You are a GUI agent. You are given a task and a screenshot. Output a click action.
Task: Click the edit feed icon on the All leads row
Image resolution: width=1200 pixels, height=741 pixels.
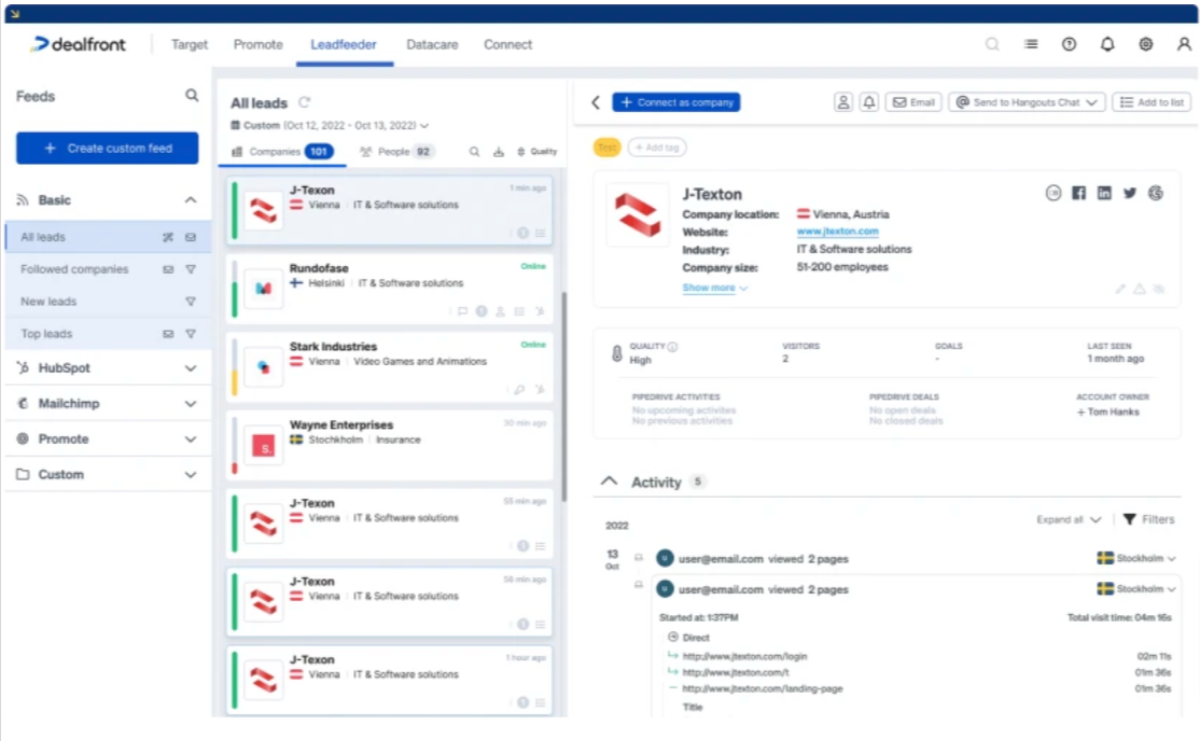[x=168, y=238]
